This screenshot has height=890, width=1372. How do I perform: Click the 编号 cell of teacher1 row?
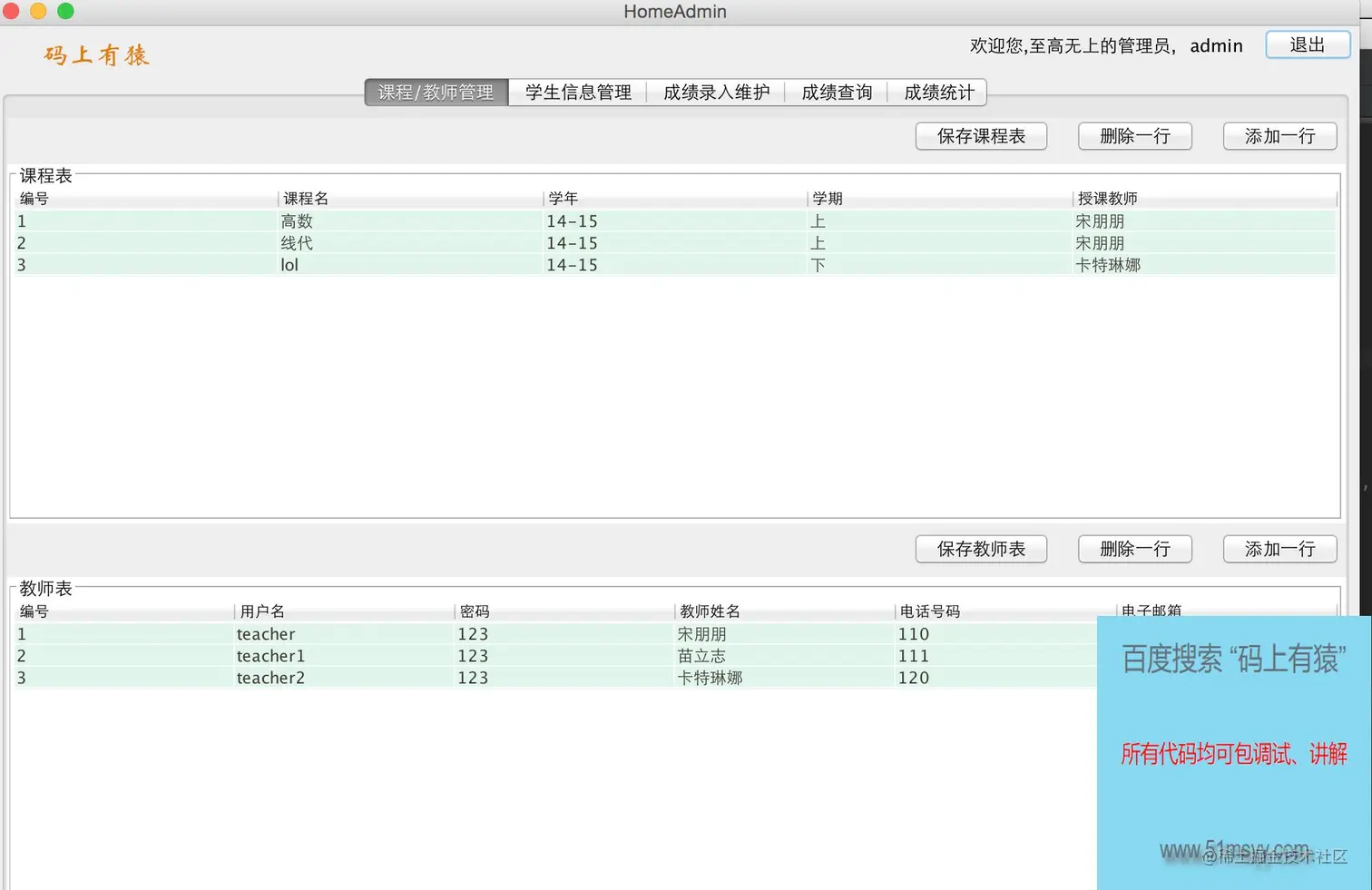pyautogui.click(x=124, y=656)
